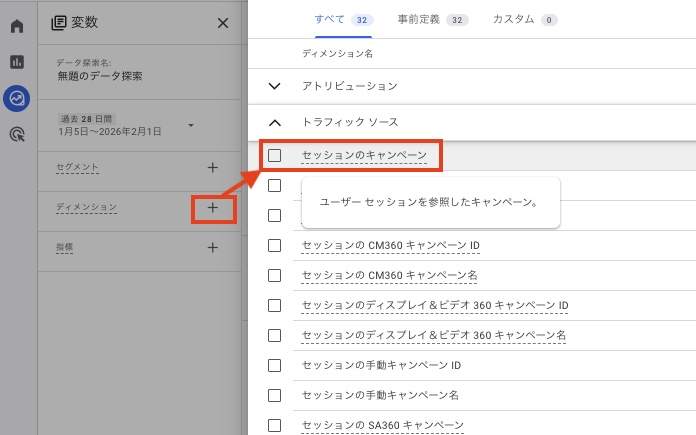The height and width of the screenshot is (435, 696).
Task: Open the Reports bar chart icon
Action: (x=17, y=62)
